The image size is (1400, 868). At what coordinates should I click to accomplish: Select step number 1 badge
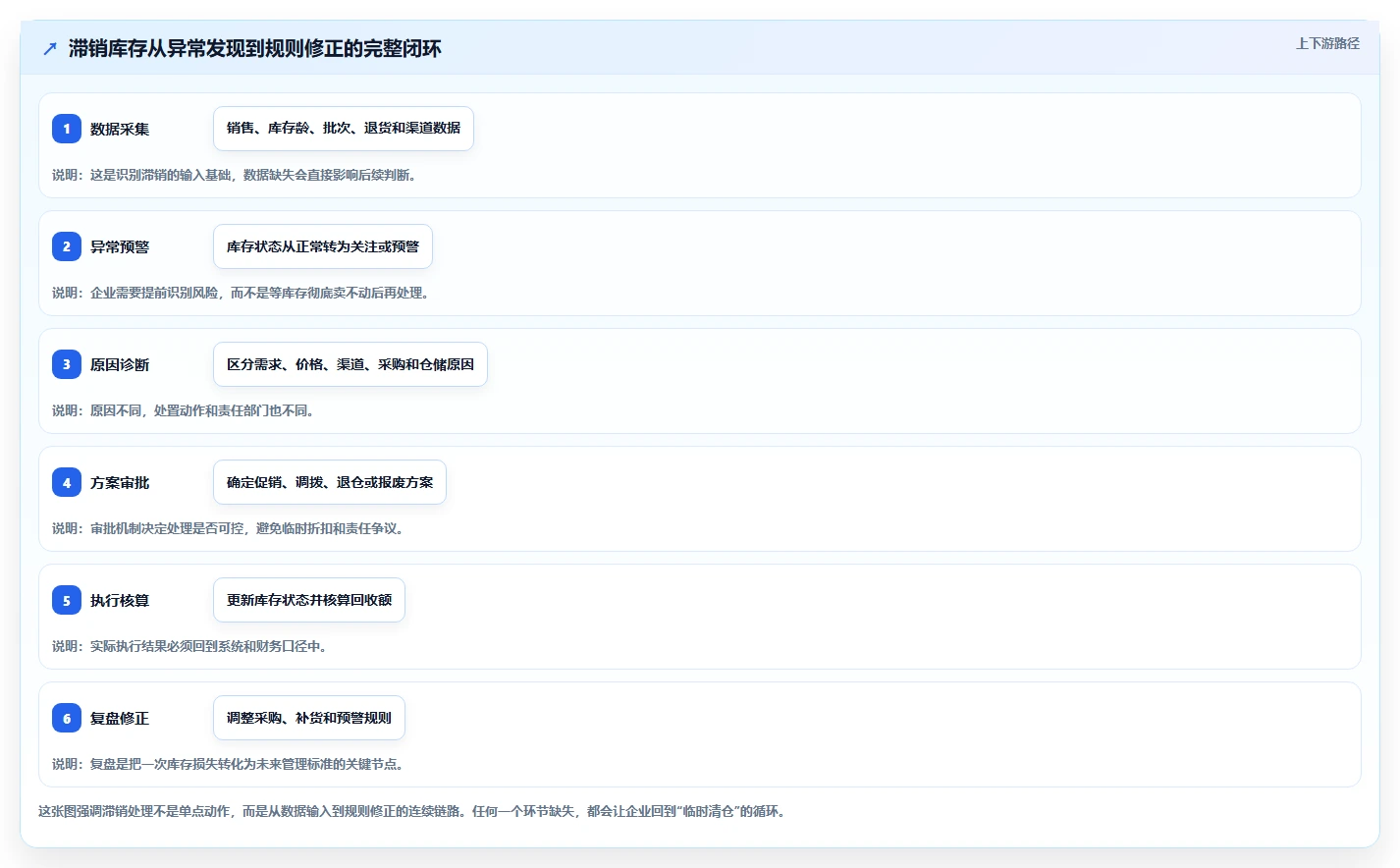tap(67, 129)
